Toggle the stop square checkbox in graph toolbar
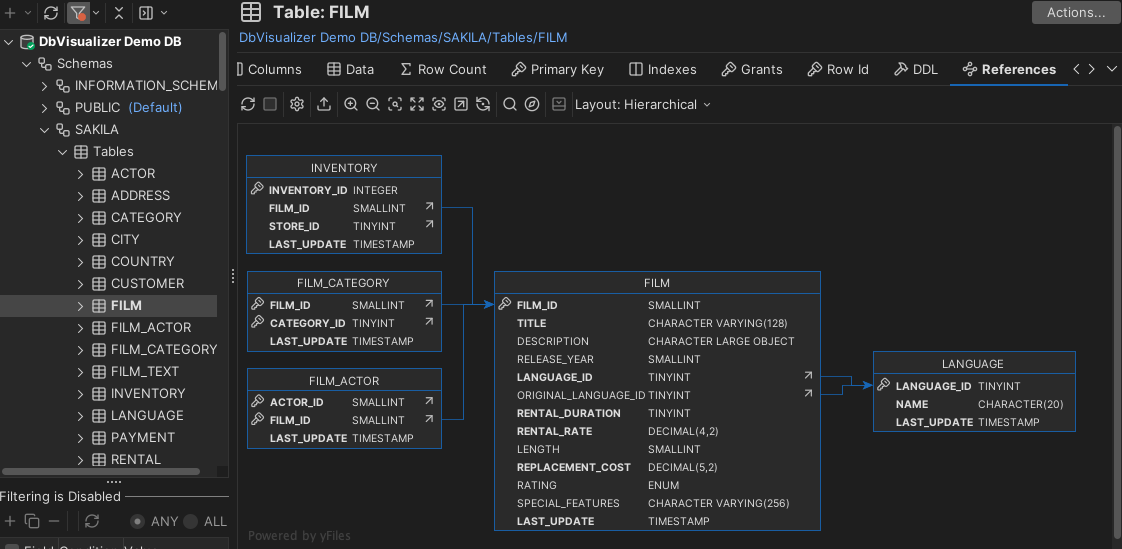The image size is (1122, 549). click(x=270, y=104)
